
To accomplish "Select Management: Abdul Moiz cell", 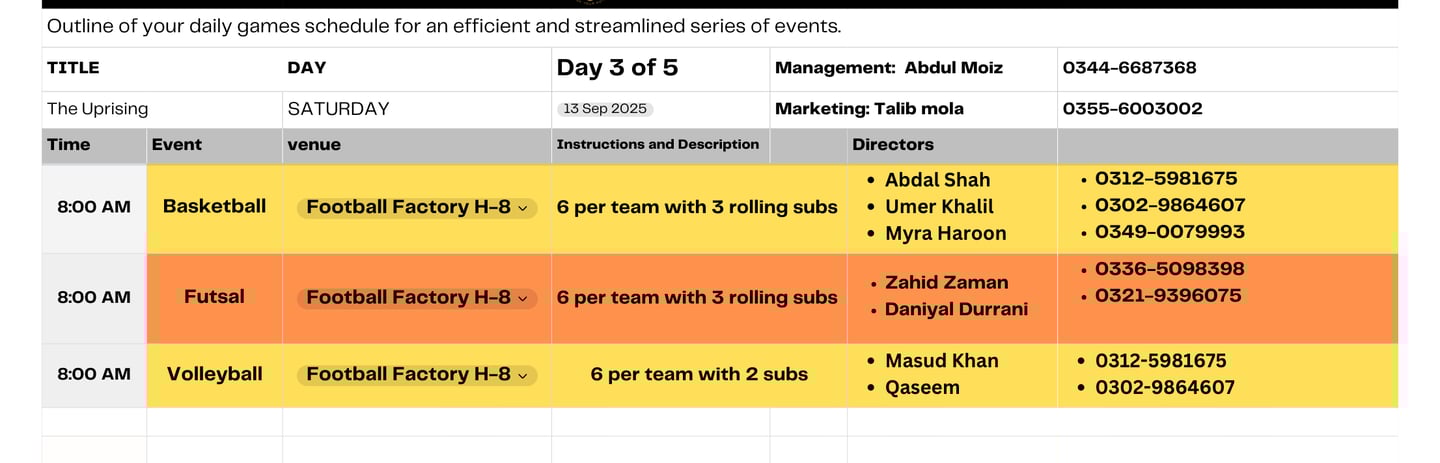I will 913,68.
